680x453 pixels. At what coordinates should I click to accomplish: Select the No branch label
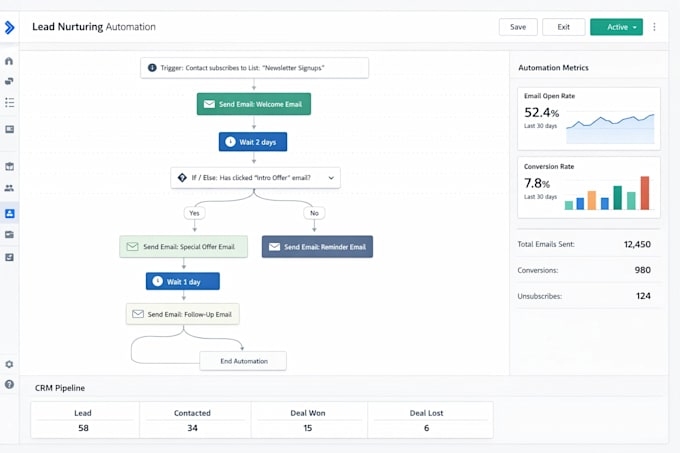tap(314, 213)
